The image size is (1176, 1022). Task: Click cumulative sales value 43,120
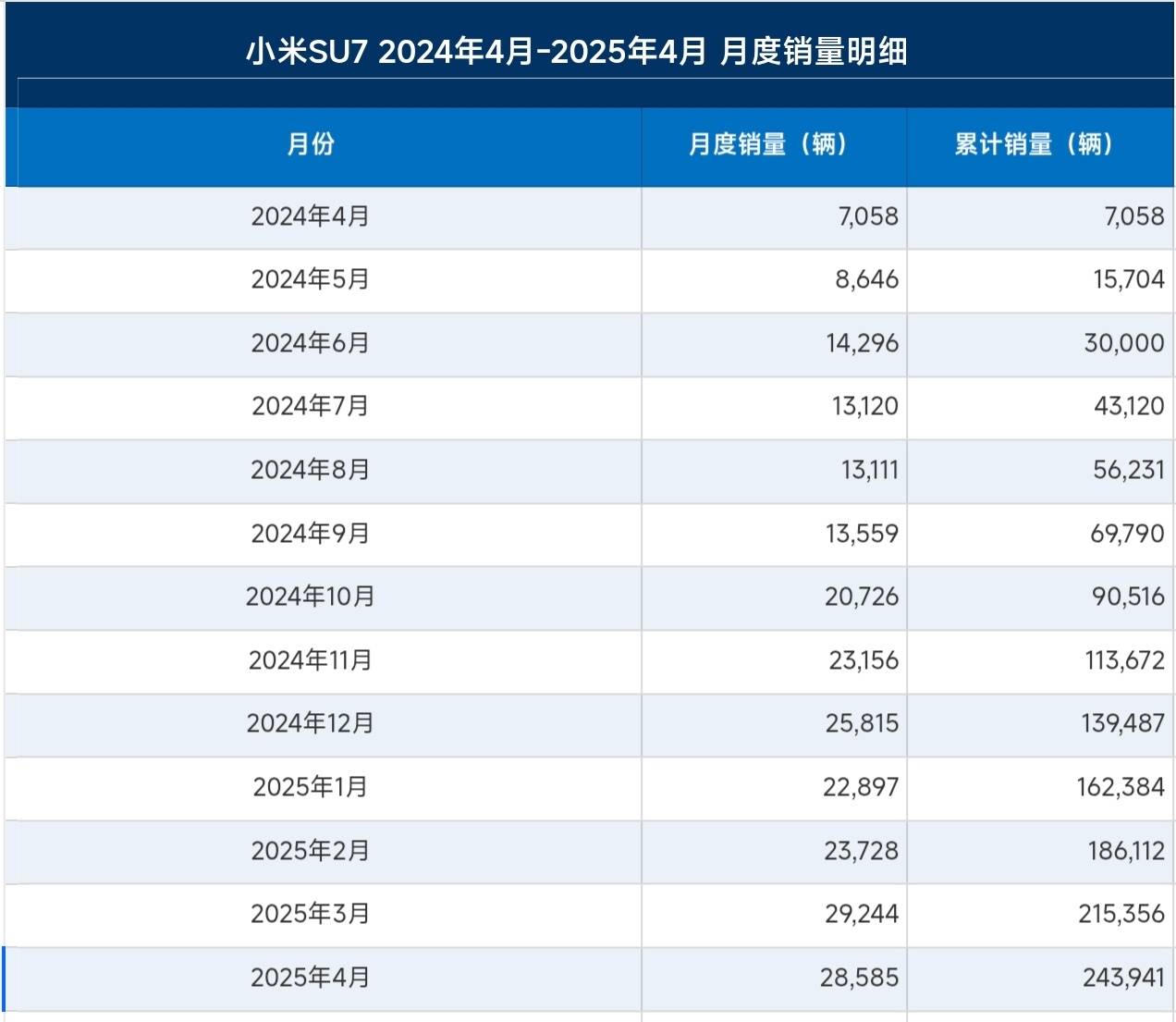click(1130, 406)
